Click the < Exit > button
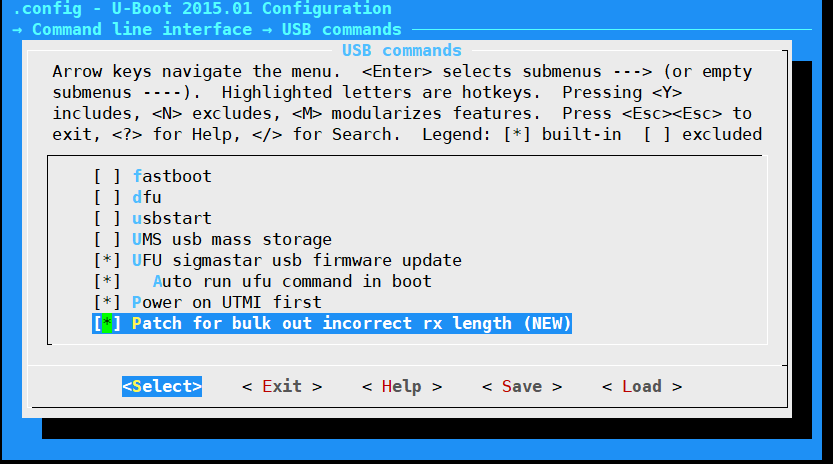This screenshot has height=464, width=834. point(282,386)
